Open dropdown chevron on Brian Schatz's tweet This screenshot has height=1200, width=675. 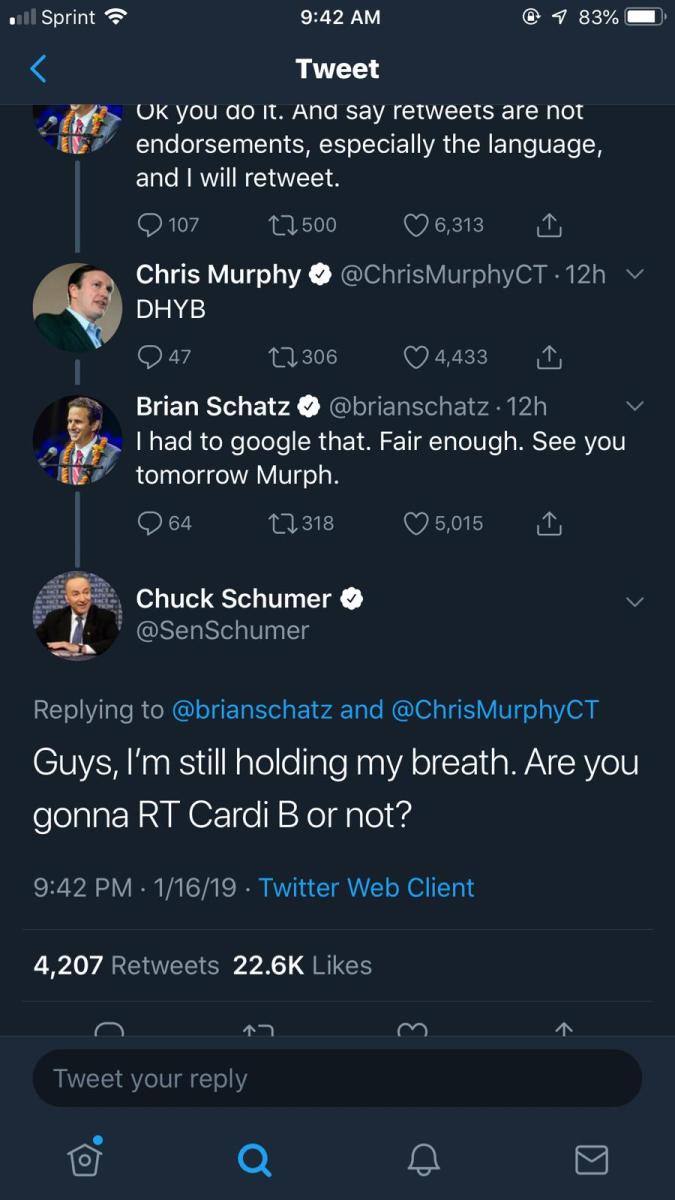click(634, 406)
